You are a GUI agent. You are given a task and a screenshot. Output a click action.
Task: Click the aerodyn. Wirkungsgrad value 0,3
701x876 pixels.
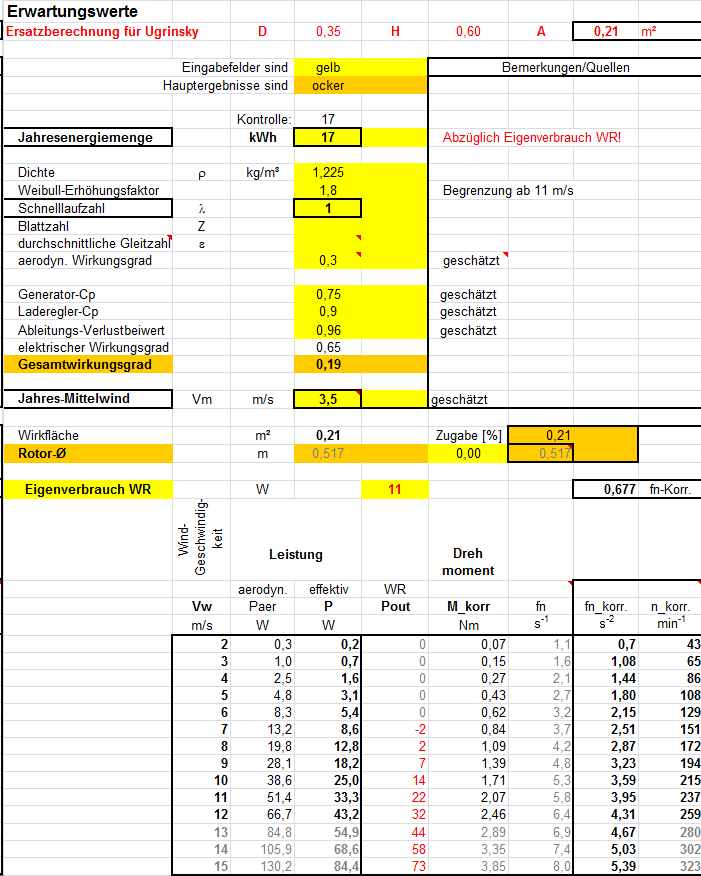pyautogui.click(x=328, y=260)
